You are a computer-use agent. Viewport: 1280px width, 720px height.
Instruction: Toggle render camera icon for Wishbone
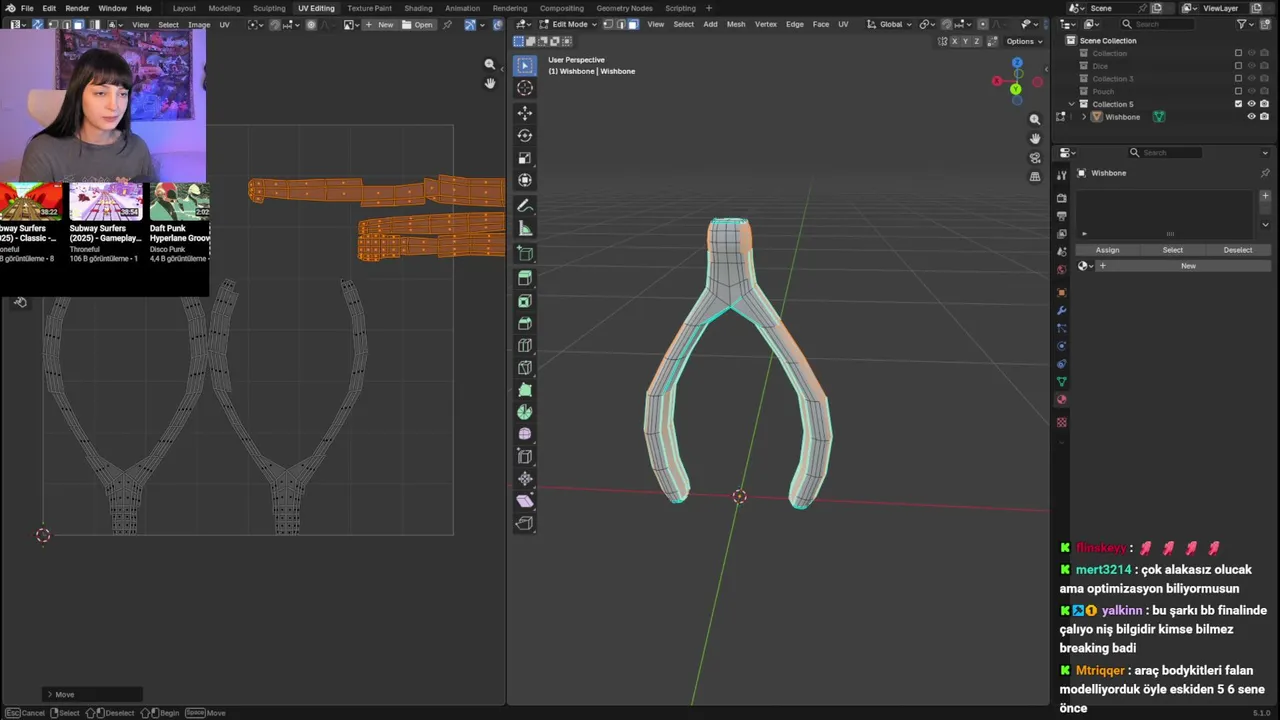click(x=1264, y=117)
